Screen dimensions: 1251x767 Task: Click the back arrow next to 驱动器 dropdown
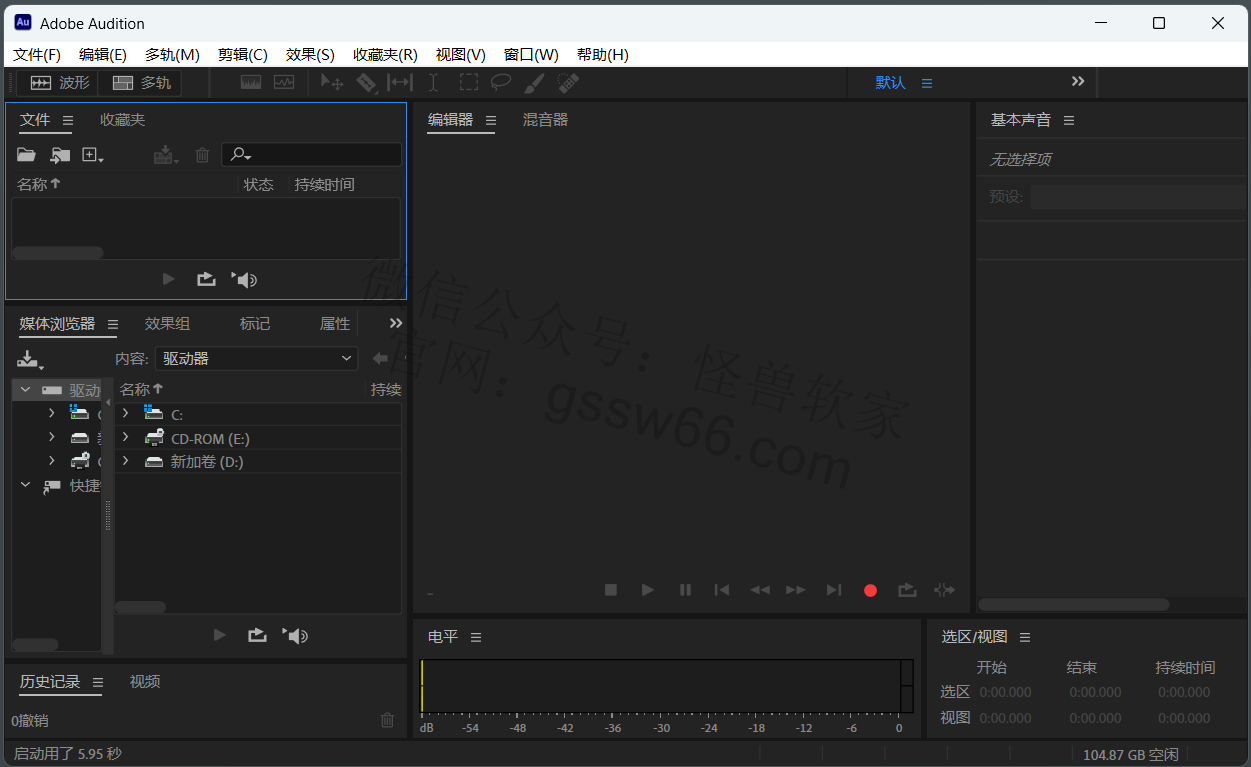[x=380, y=358]
